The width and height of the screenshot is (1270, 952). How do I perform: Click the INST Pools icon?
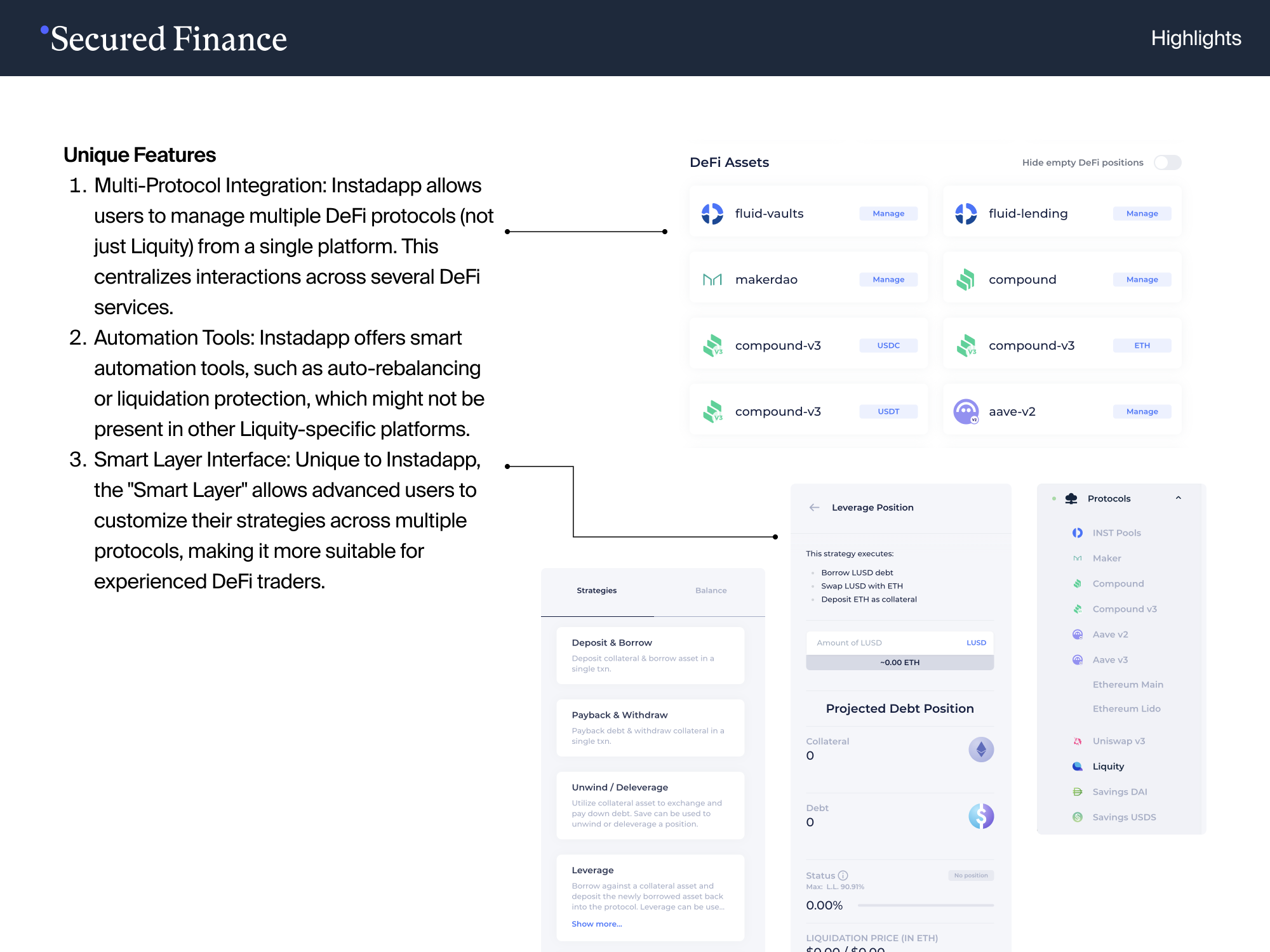tap(1078, 533)
